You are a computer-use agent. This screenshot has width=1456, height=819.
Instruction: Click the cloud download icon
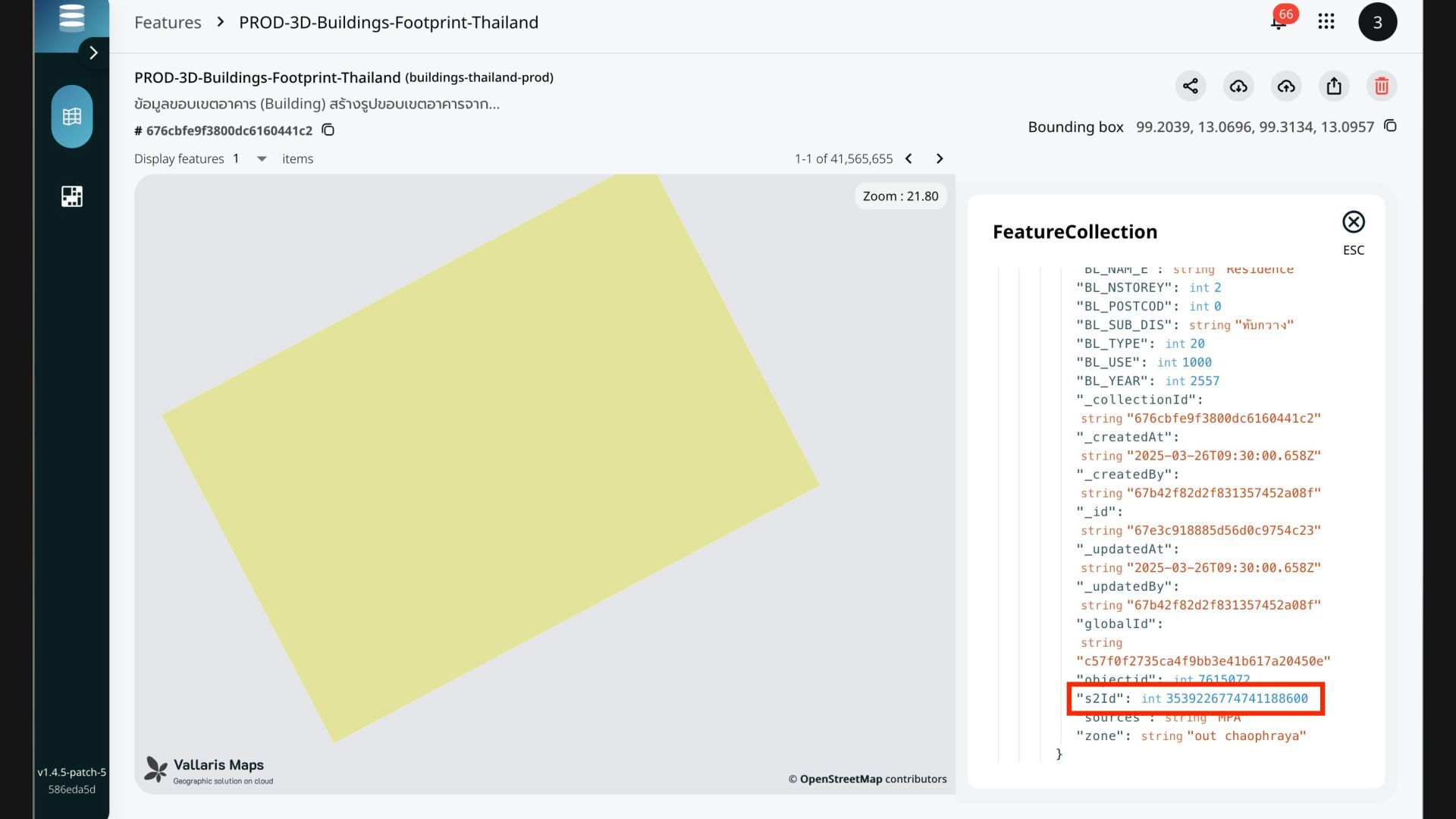point(1238,86)
